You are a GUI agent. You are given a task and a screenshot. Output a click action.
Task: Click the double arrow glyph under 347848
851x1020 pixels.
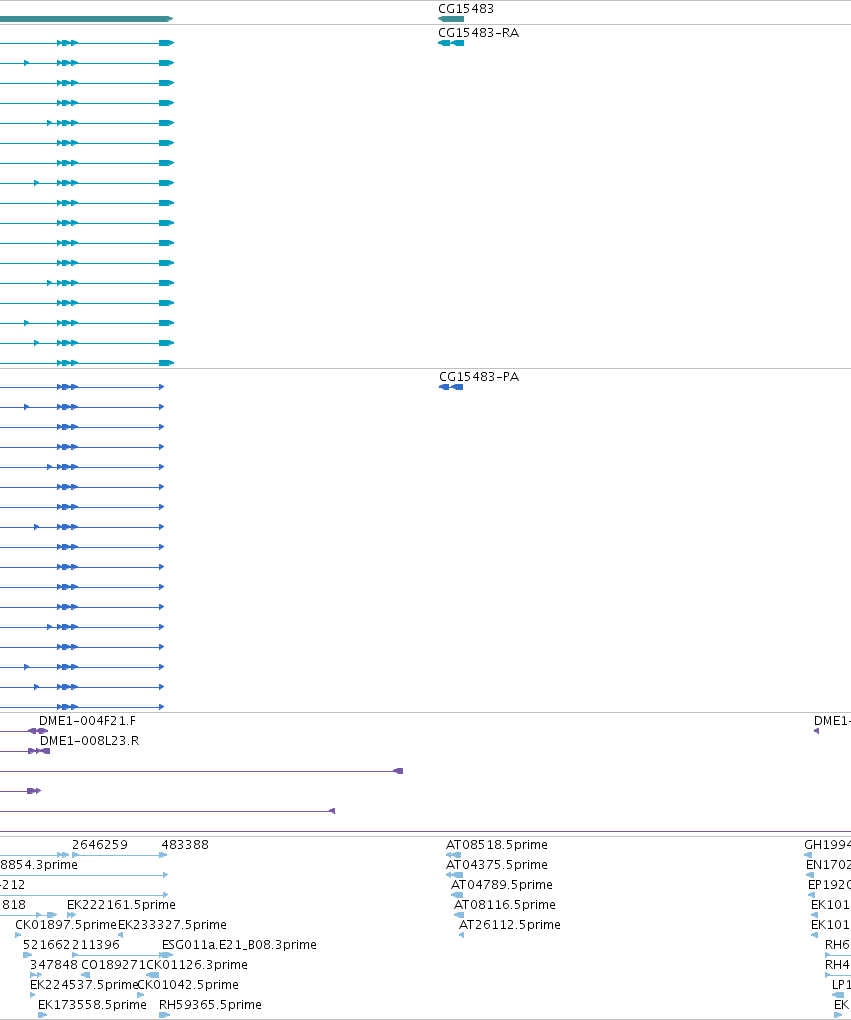[x=36, y=975]
